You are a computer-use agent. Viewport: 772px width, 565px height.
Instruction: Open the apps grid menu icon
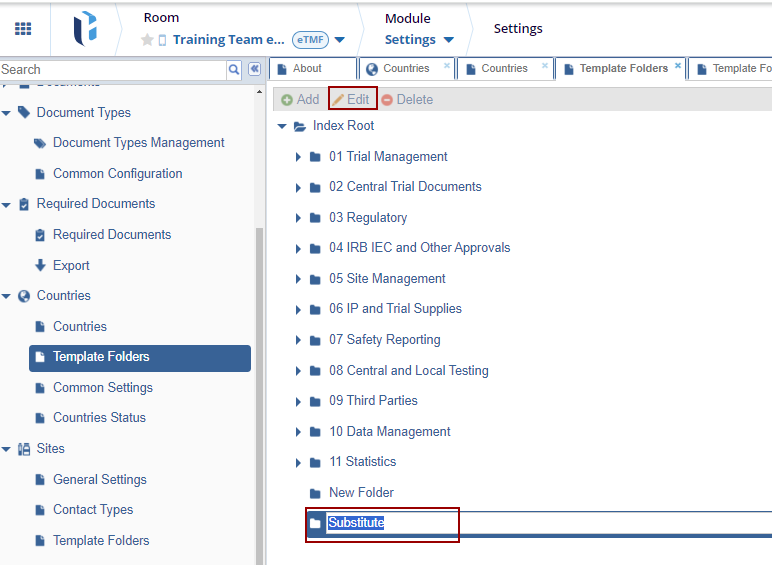point(22,29)
